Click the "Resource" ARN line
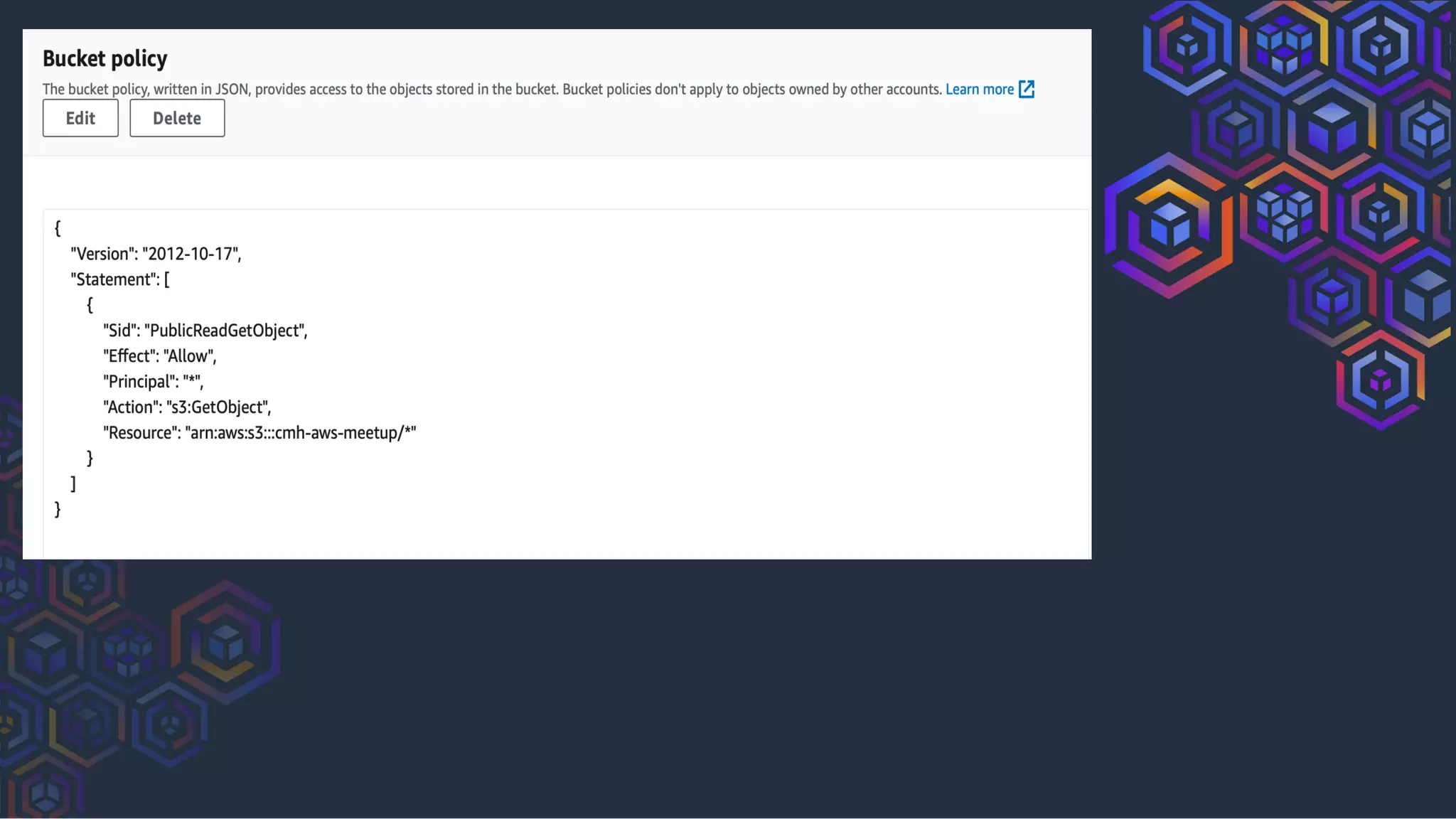This screenshot has width=1456, height=819. (259, 433)
